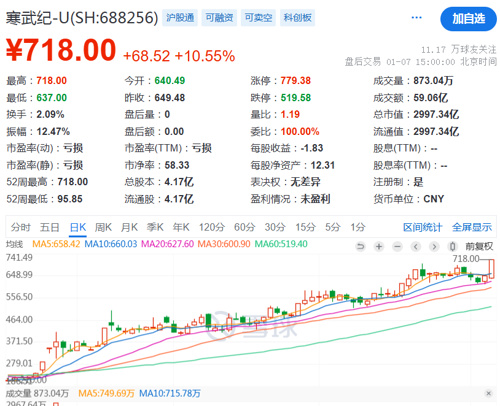Click the 最低 value 637.00
This screenshot has height=406, width=500.
51,98
